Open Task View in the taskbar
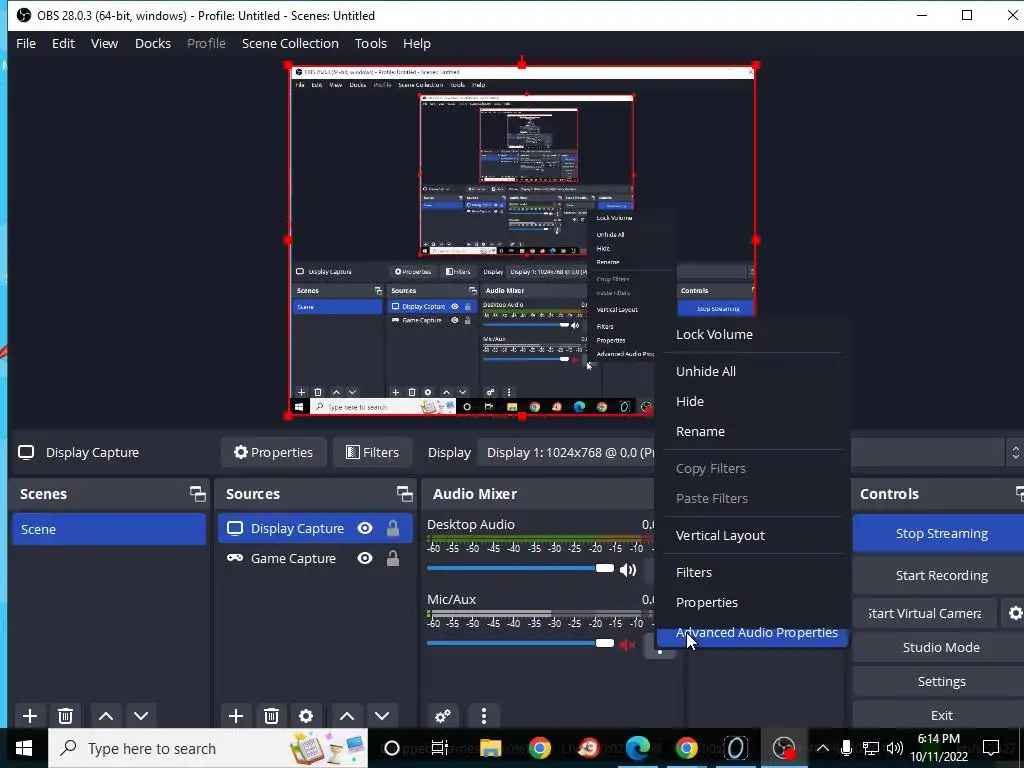 (x=440, y=748)
